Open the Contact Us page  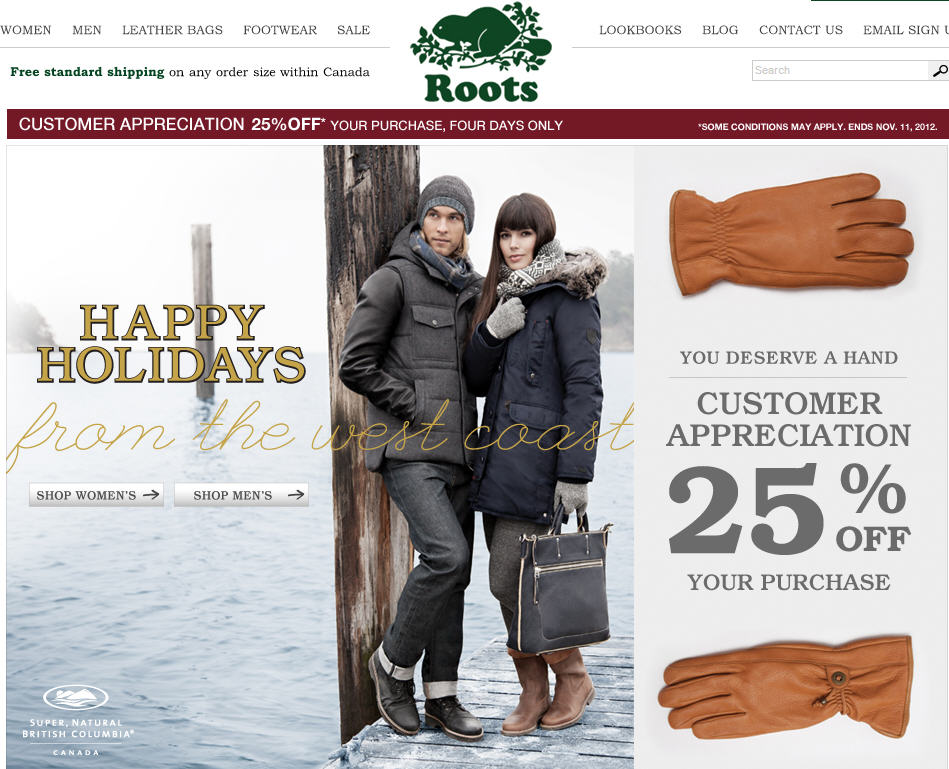[801, 30]
